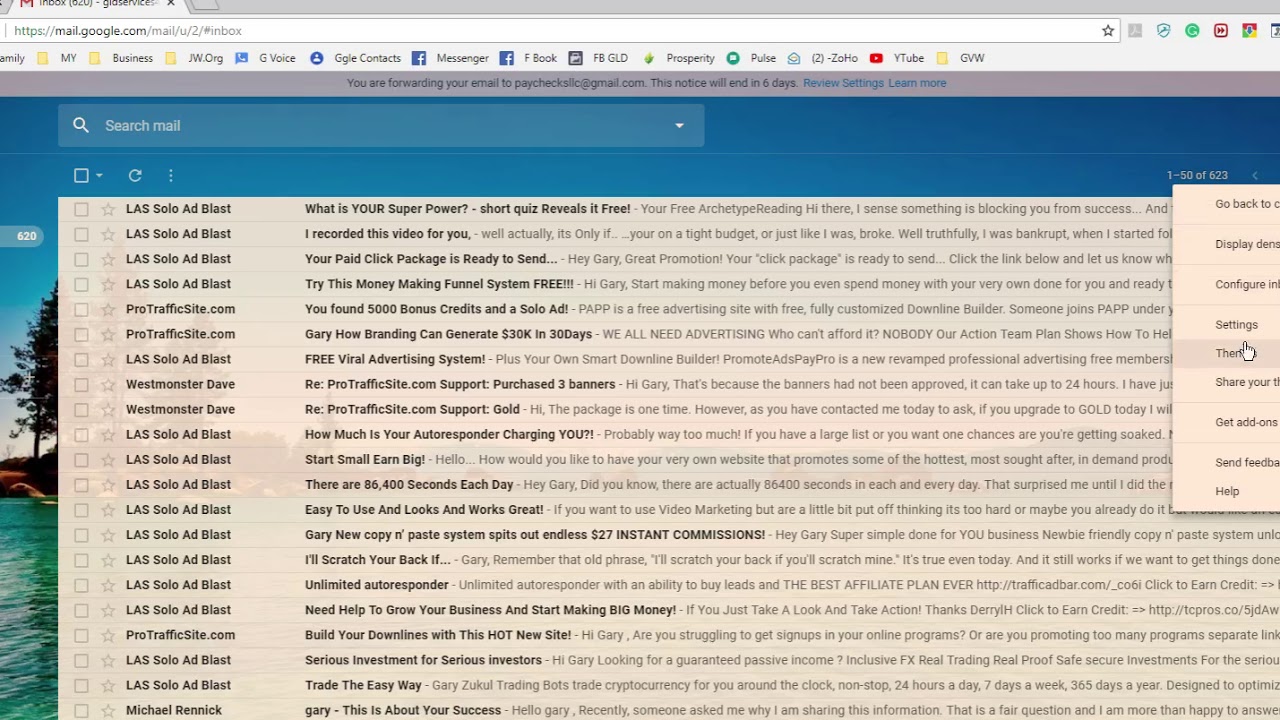This screenshot has height=720, width=1280.
Task: Open the Ggle Contacts bookmark
Action: (356, 58)
